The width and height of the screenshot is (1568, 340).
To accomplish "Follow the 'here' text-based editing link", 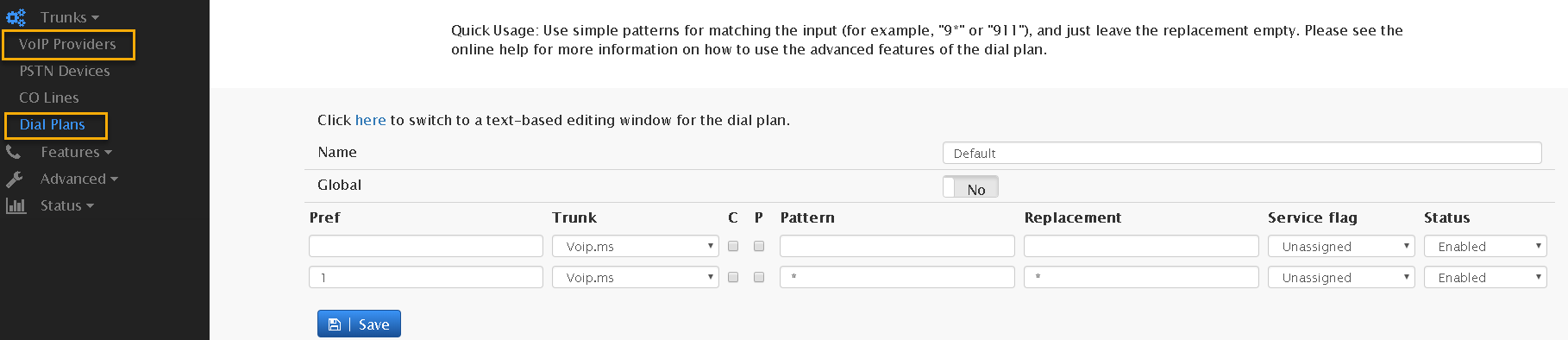I will point(371,120).
